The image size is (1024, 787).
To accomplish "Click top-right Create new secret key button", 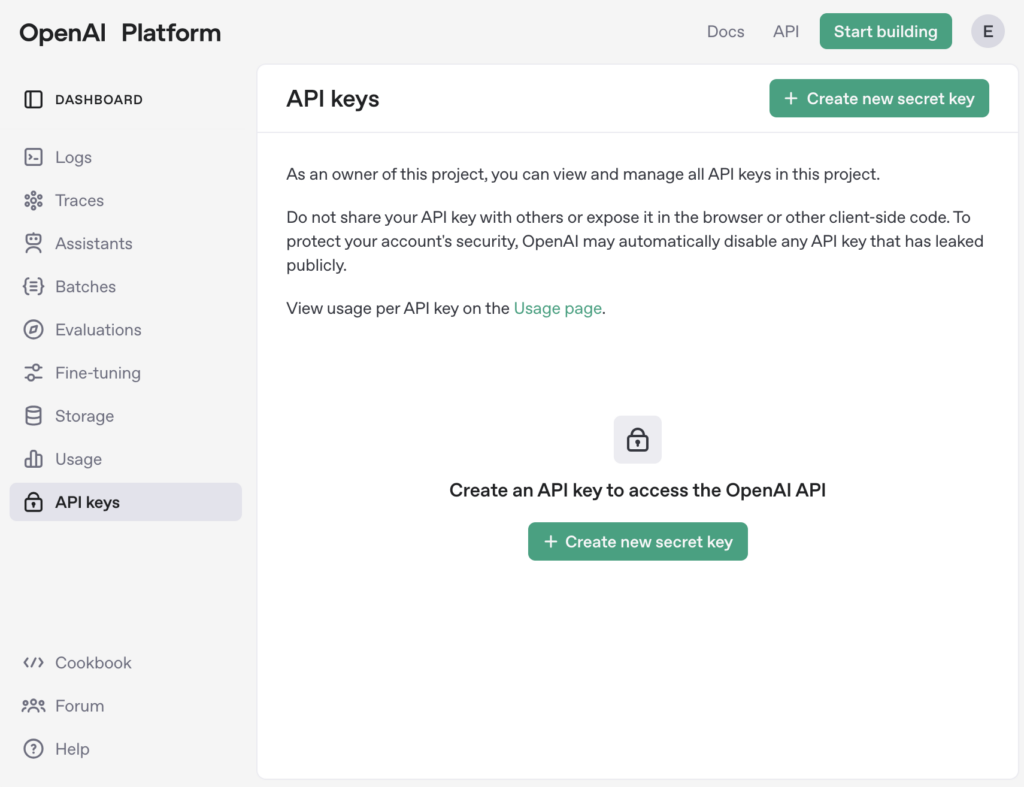I will [x=879, y=99].
